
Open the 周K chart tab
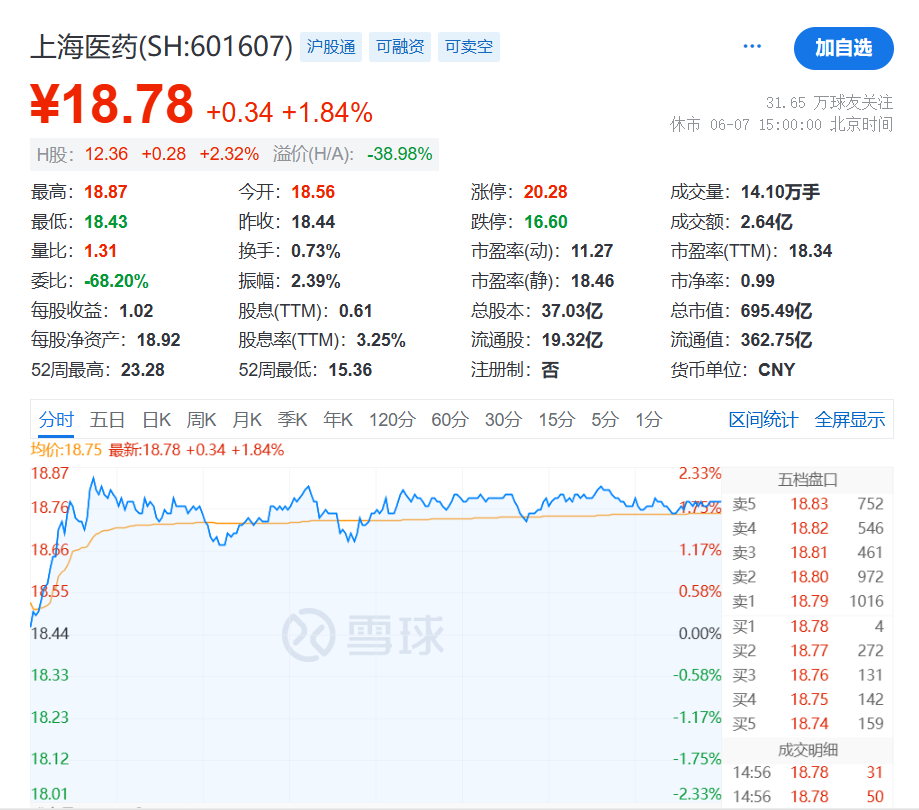201,420
